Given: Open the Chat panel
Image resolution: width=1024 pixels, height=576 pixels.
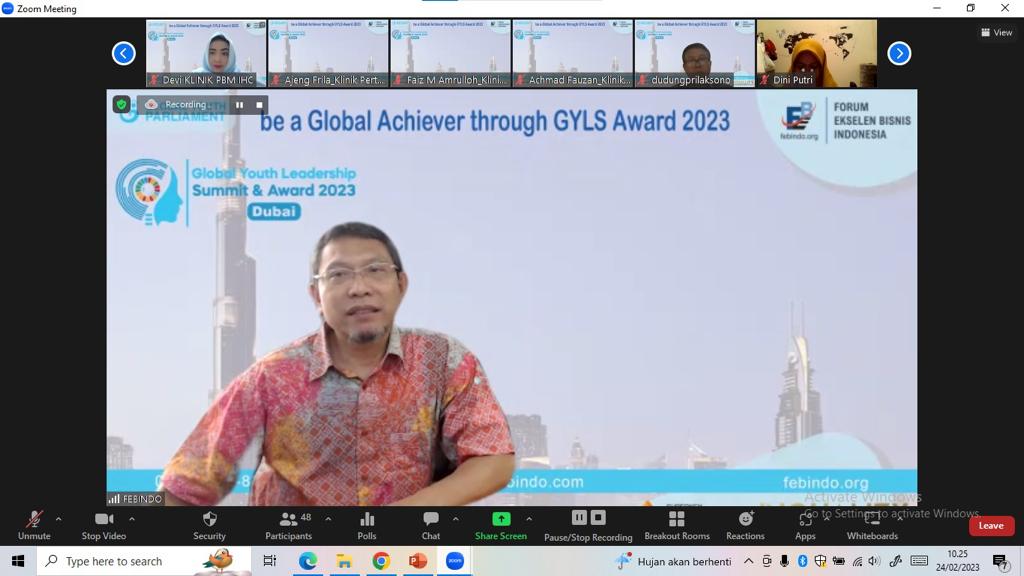Looking at the screenshot, I should pyautogui.click(x=431, y=526).
